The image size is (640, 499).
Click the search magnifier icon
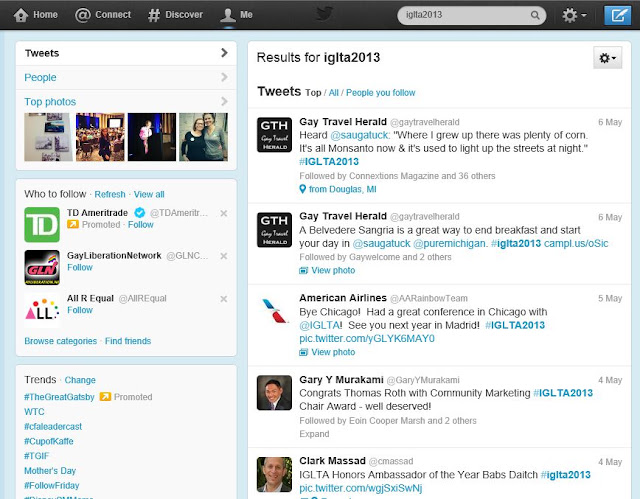[535, 15]
